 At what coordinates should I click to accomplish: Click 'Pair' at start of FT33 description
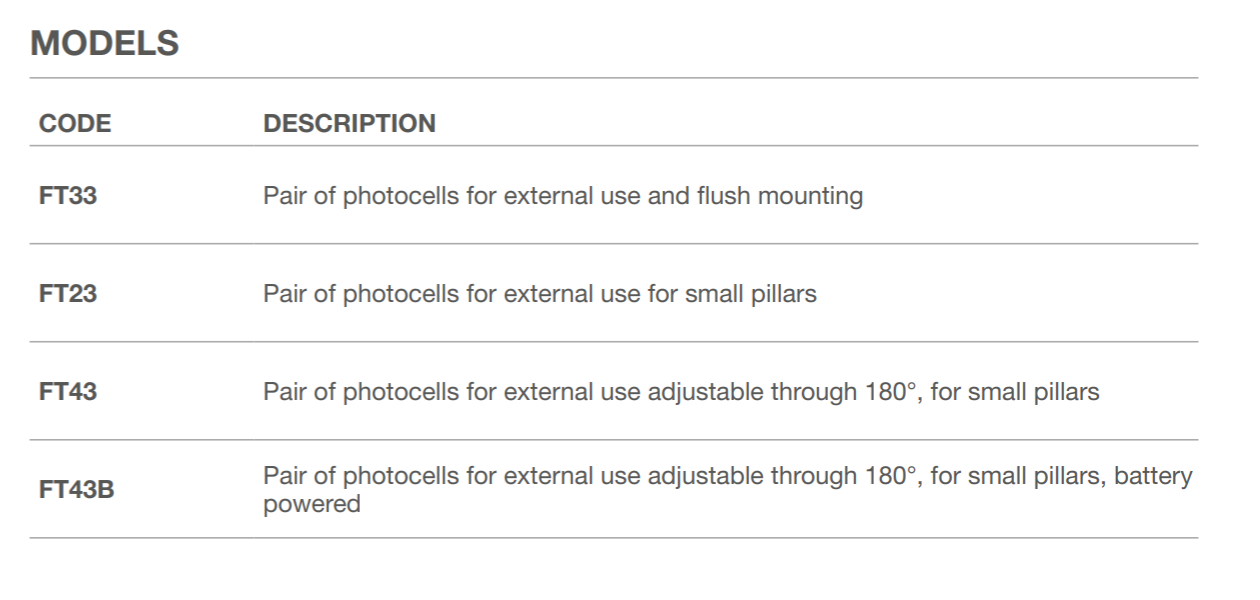point(284,195)
